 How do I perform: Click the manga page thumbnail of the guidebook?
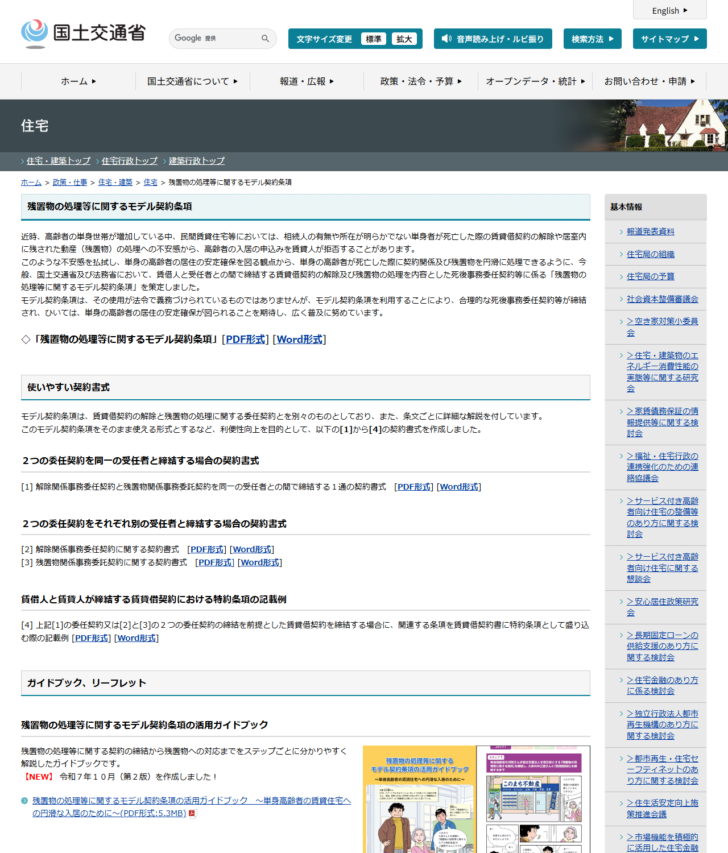[x=534, y=799]
